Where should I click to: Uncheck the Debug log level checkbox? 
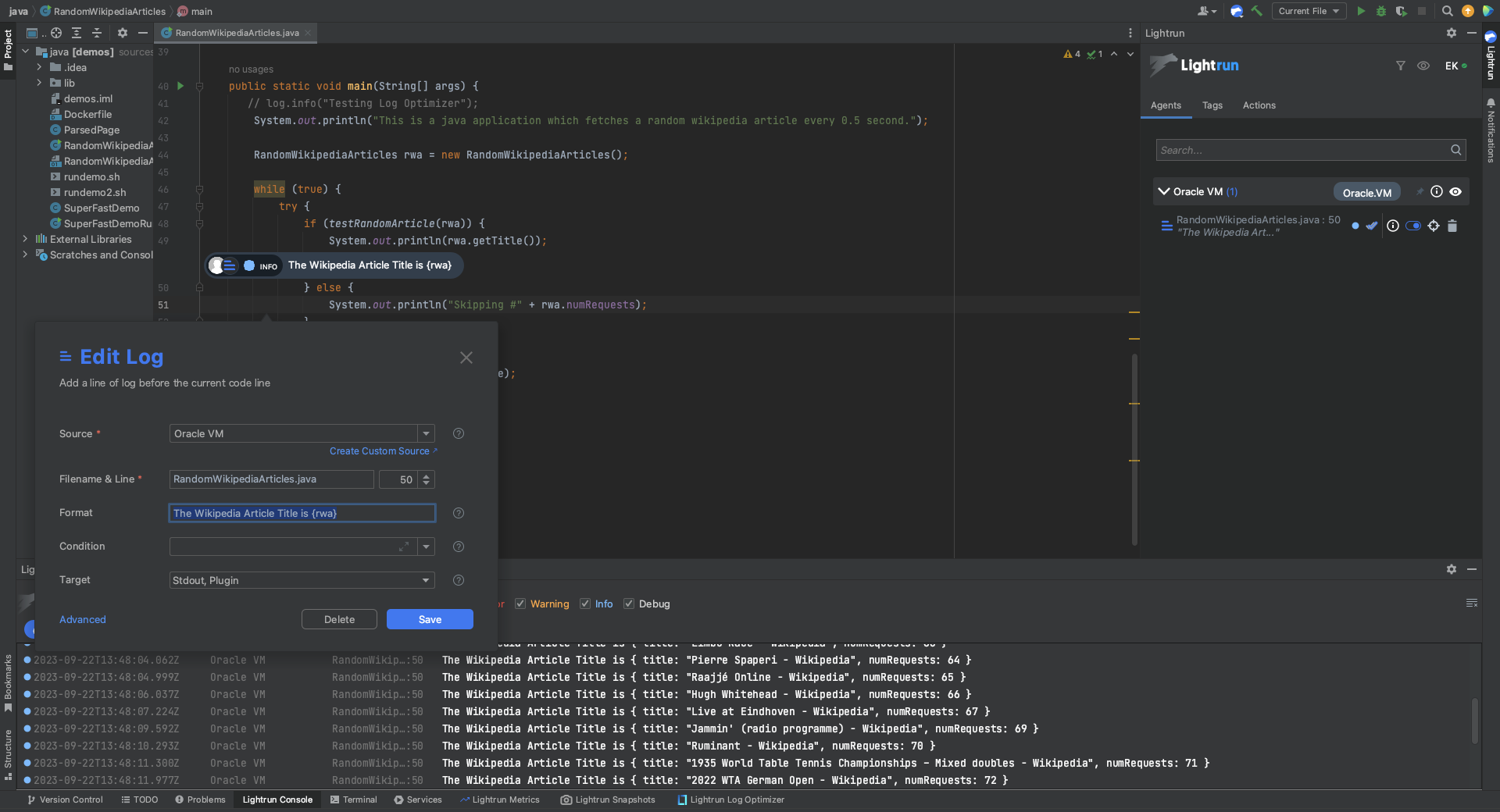click(629, 604)
